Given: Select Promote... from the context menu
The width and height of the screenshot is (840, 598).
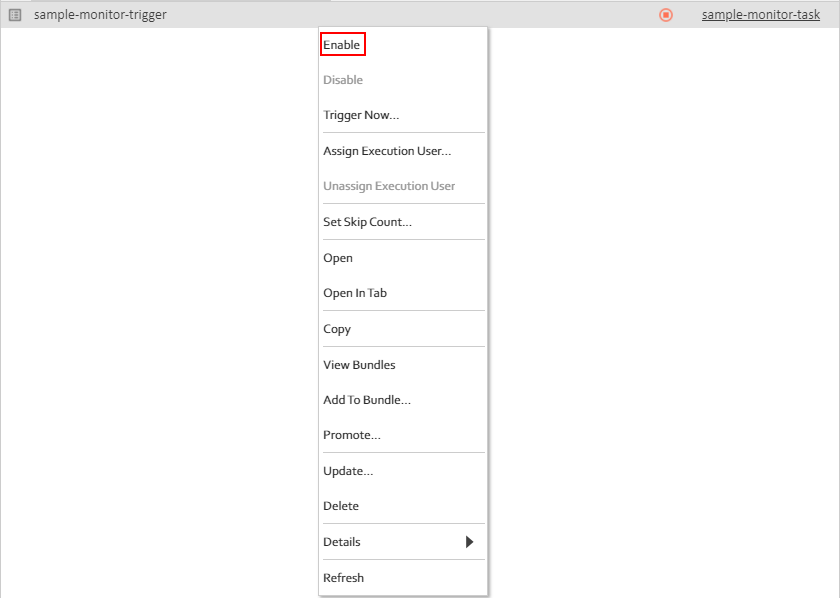Looking at the screenshot, I should tap(352, 435).
